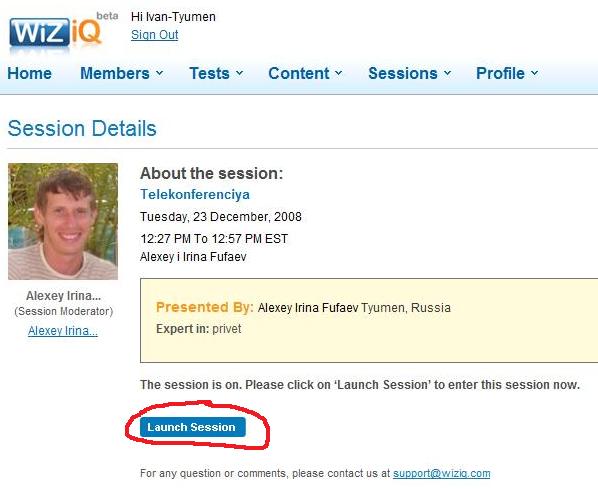
Task: Expand the Members dropdown arrow
Action: pyautogui.click(x=159, y=72)
